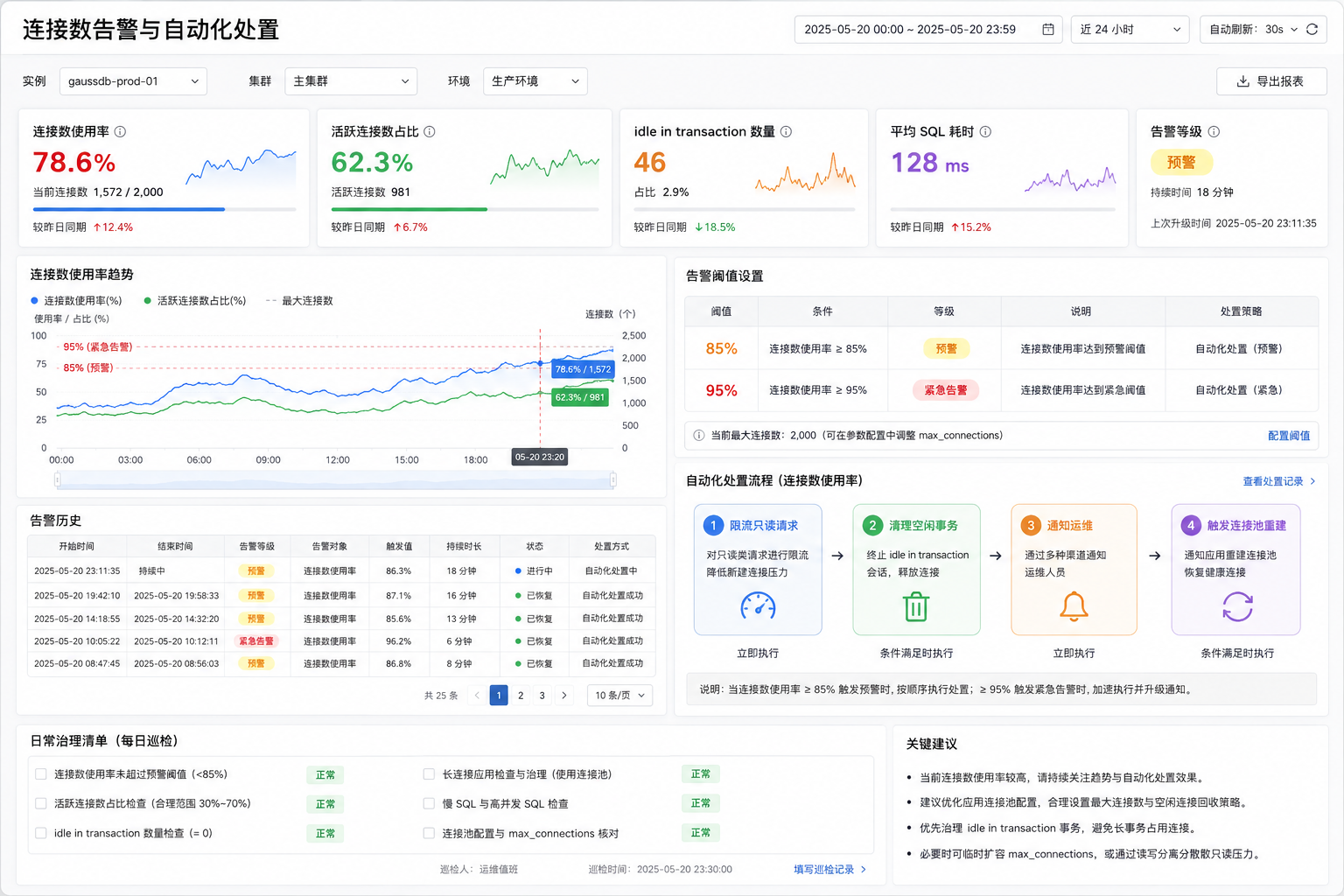This screenshot has height=896, width=1344.
Task: Open the 近 24 小时 time range dropdown
Action: (1130, 30)
